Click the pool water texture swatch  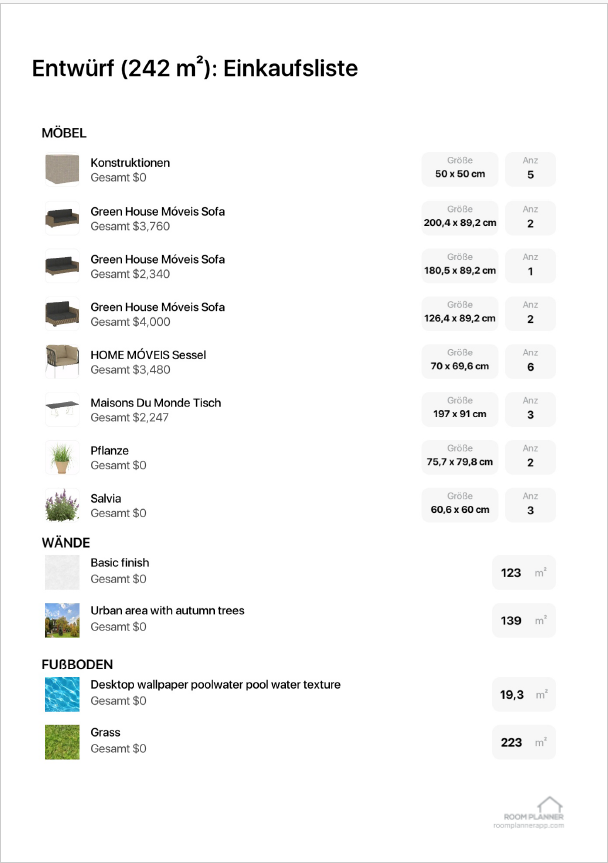(61, 693)
